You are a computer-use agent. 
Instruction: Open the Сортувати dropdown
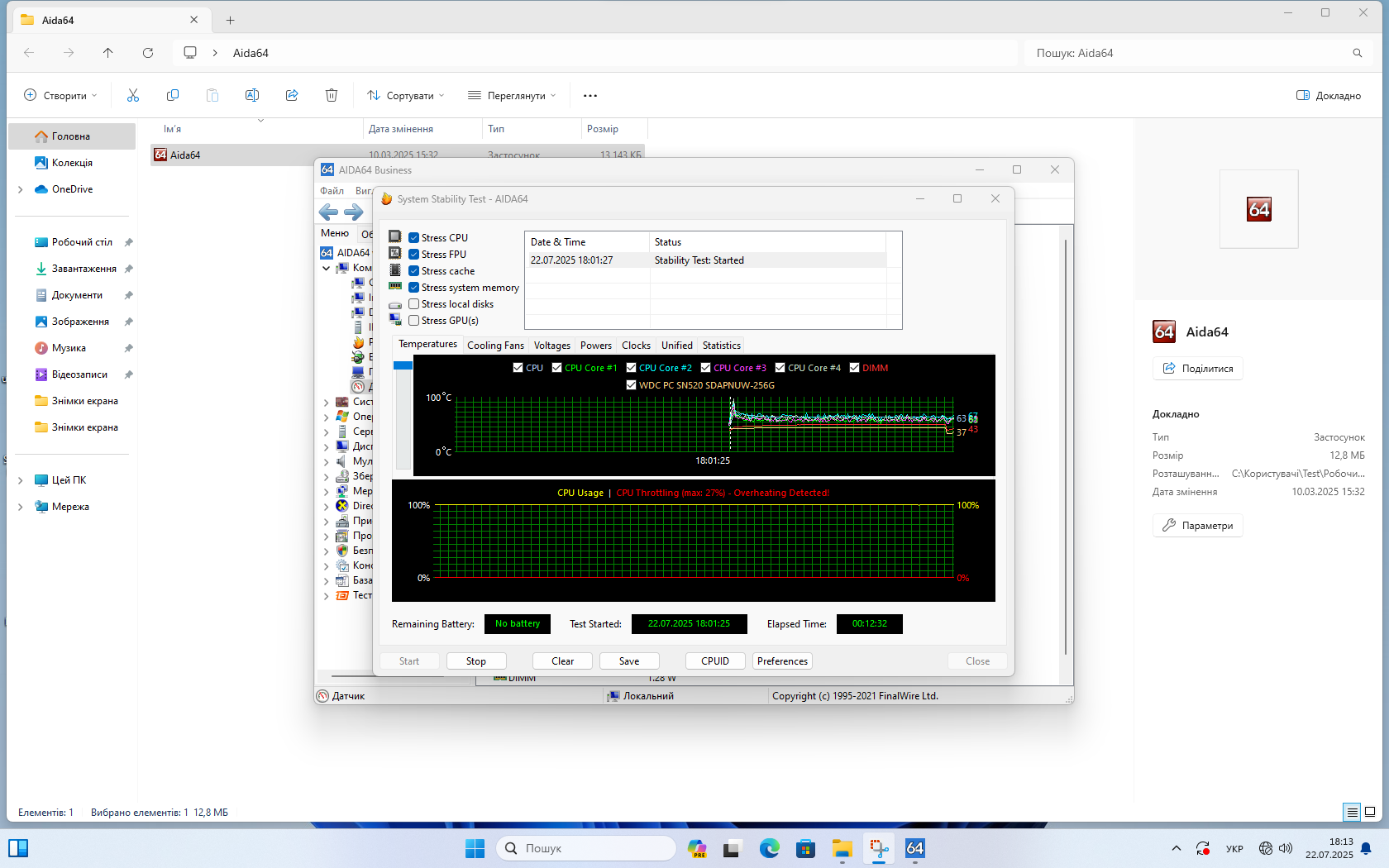pyautogui.click(x=405, y=96)
